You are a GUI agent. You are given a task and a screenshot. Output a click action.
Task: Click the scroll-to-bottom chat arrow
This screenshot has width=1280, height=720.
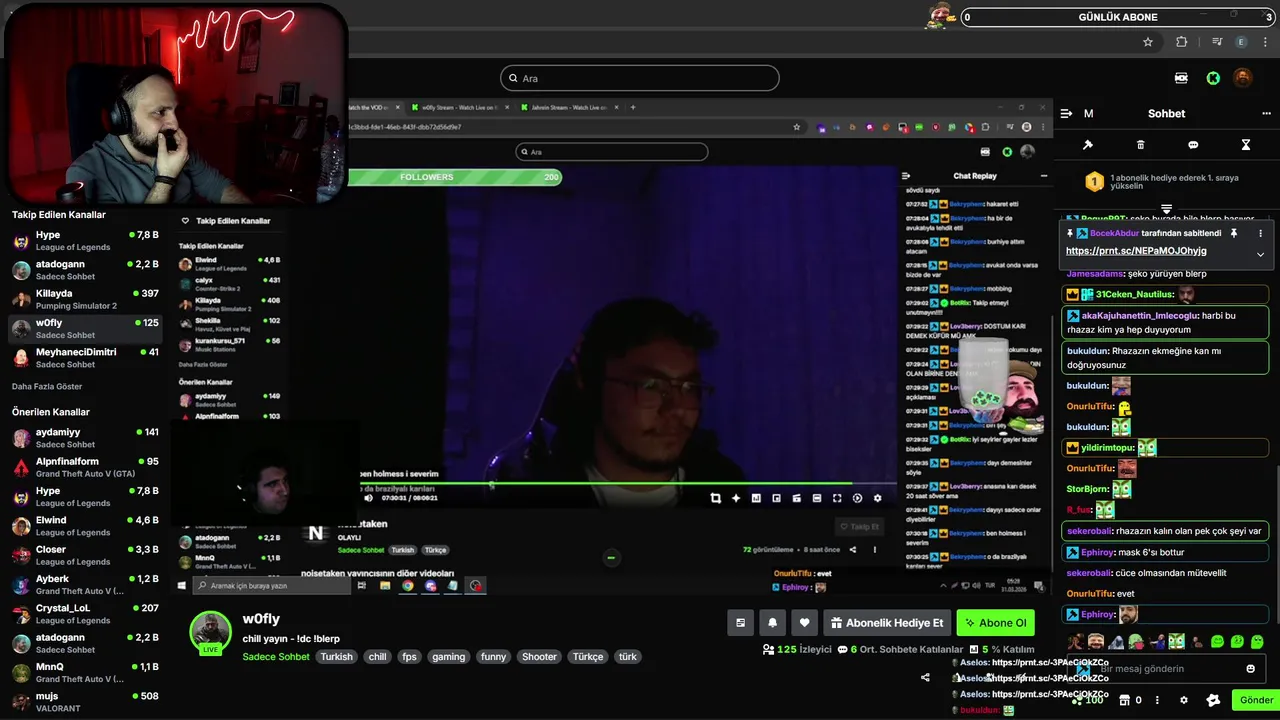point(1166,209)
